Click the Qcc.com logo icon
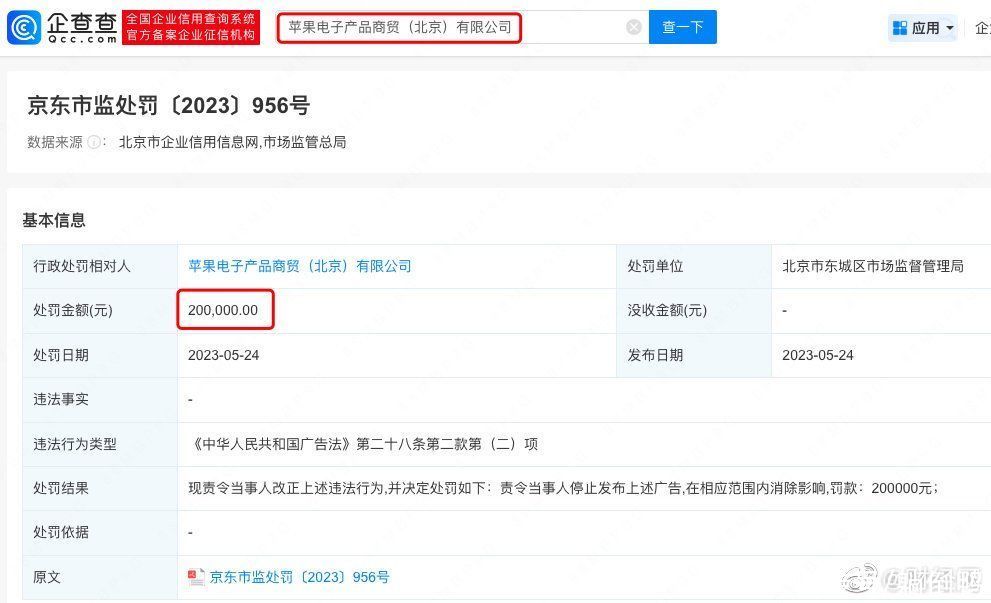The image size is (991, 603). (24, 27)
